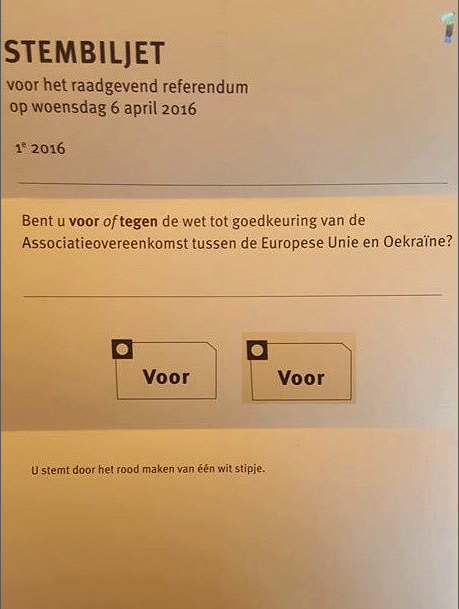The height and width of the screenshot is (609, 459).
Task: Click the '1e 2016' referendum number
Action: tap(40, 148)
